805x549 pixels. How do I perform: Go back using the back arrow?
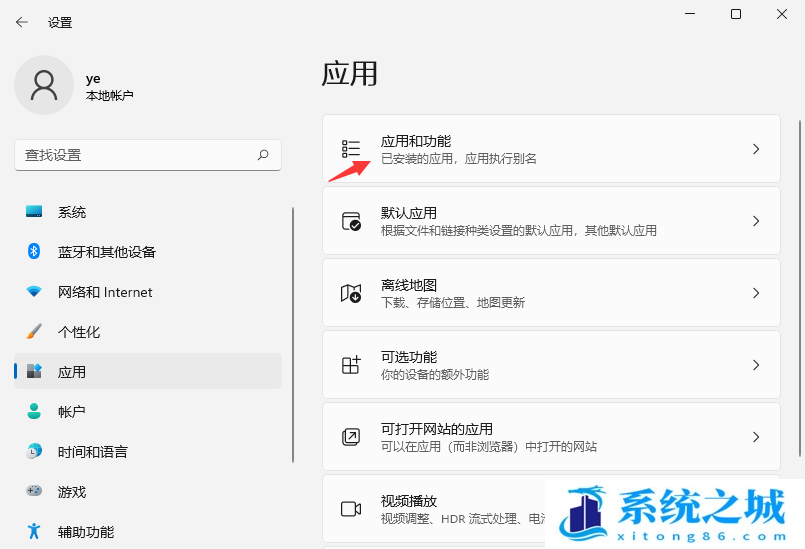coord(22,22)
